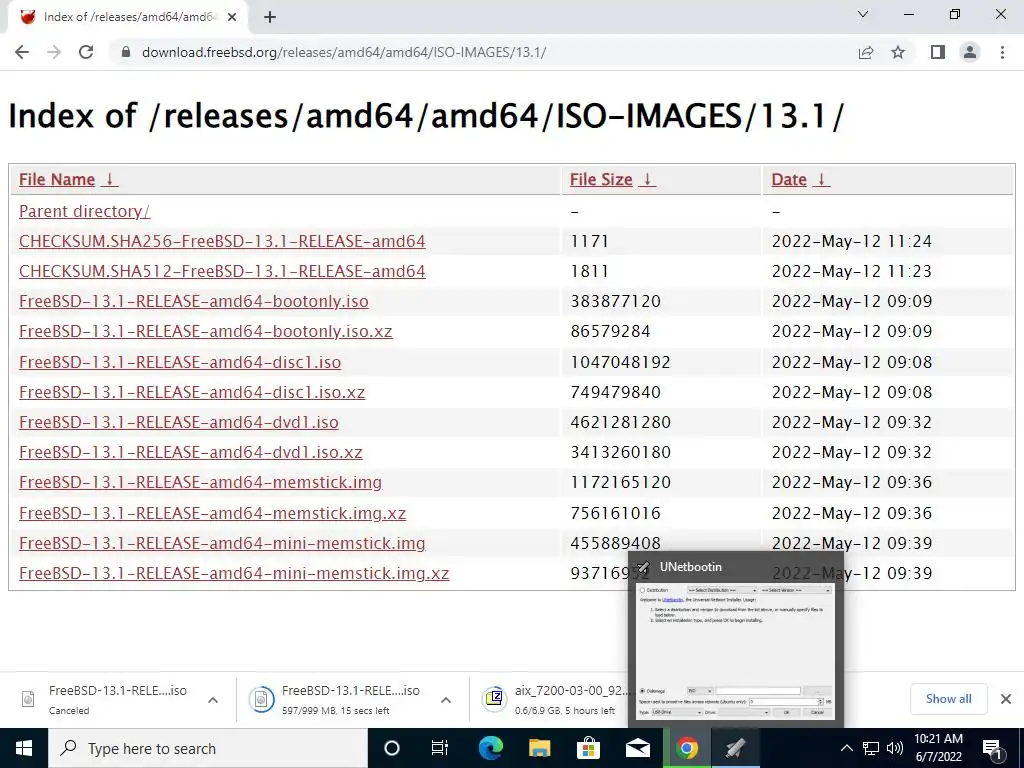Open the Parent directory link
This screenshot has width=1024, height=768.
(x=84, y=211)
